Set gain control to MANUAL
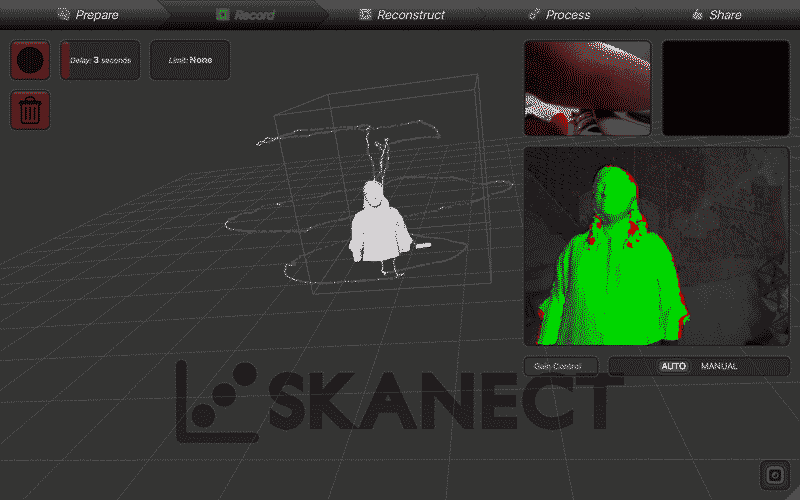This screenshot has height=500, width=800. (719, 366)
